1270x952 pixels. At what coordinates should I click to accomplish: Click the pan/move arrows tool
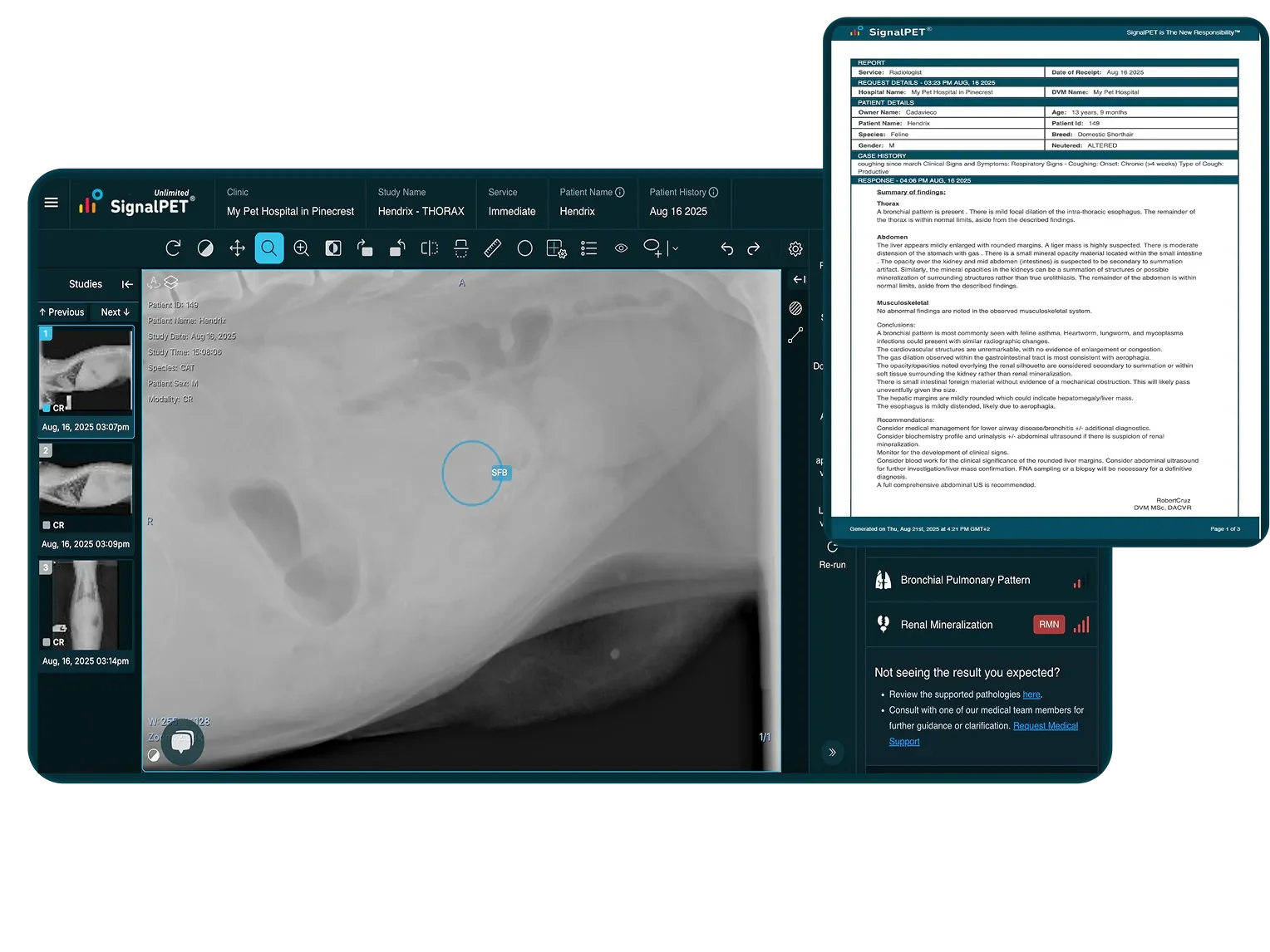237,248
